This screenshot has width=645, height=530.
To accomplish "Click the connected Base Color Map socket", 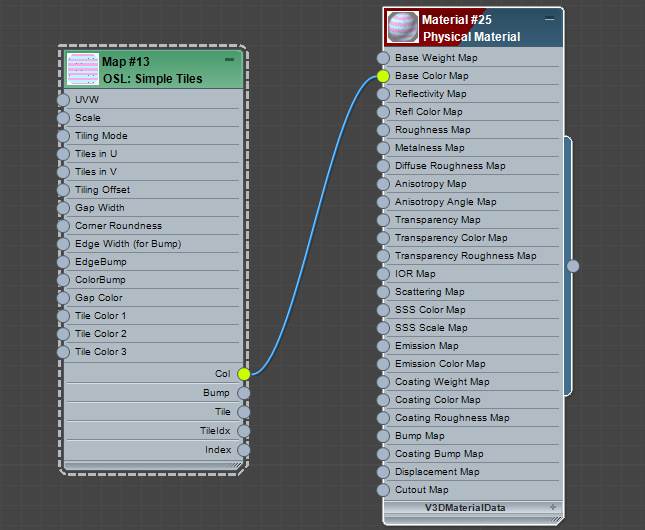I will pyautogui.click(x=383, y=76).
